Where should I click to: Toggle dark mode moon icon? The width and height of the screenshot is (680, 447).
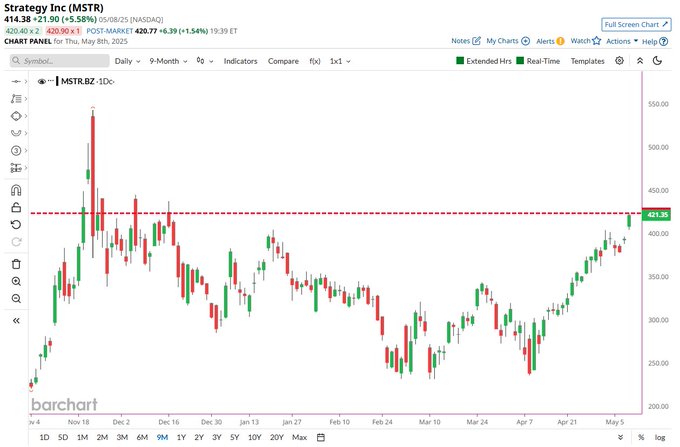pyautogui.click(x=657, y=61)
